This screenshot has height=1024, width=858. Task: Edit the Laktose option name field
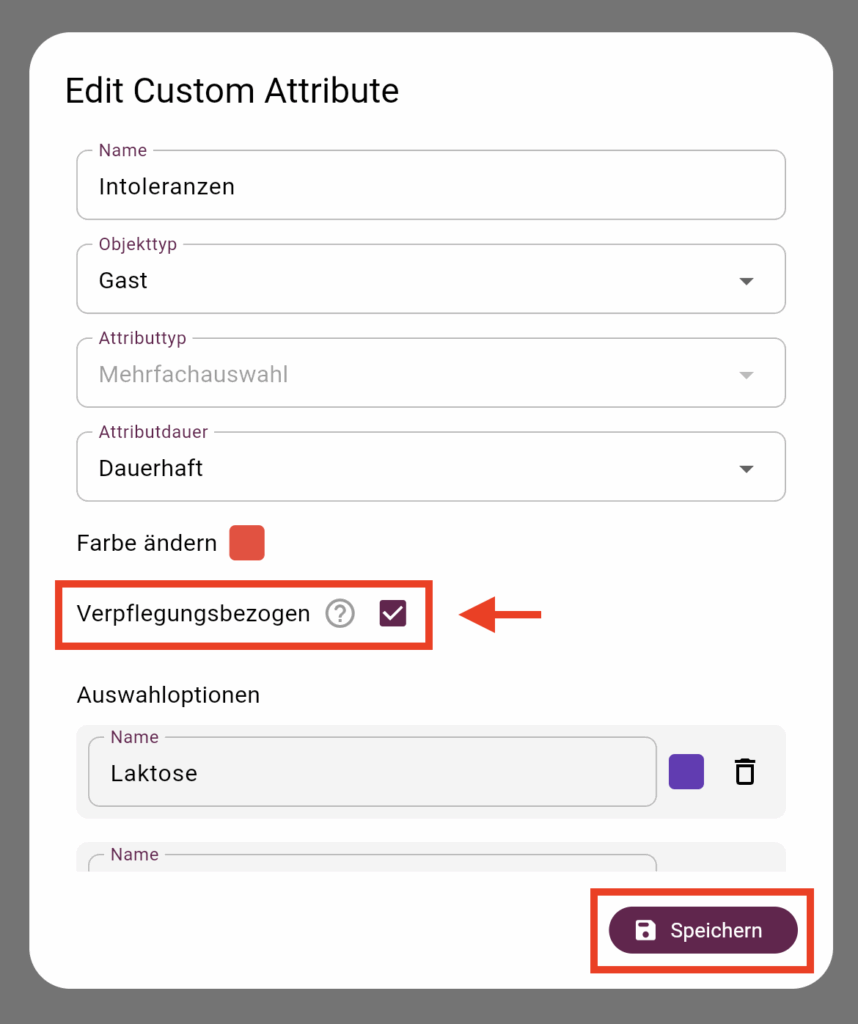pyautogui.click(x=372, y=772)
